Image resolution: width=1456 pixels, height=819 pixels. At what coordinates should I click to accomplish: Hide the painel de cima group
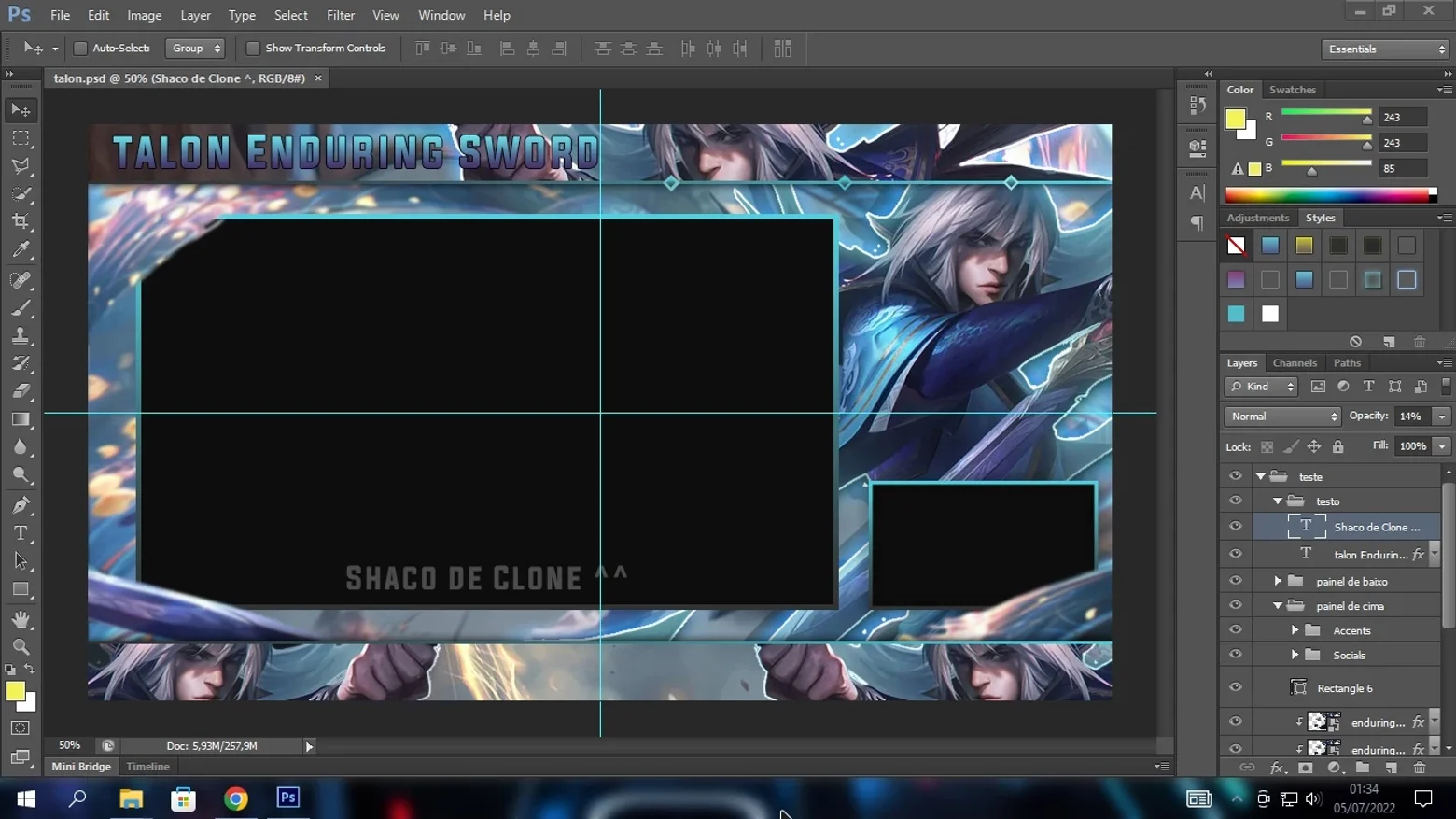point(1236,606)
